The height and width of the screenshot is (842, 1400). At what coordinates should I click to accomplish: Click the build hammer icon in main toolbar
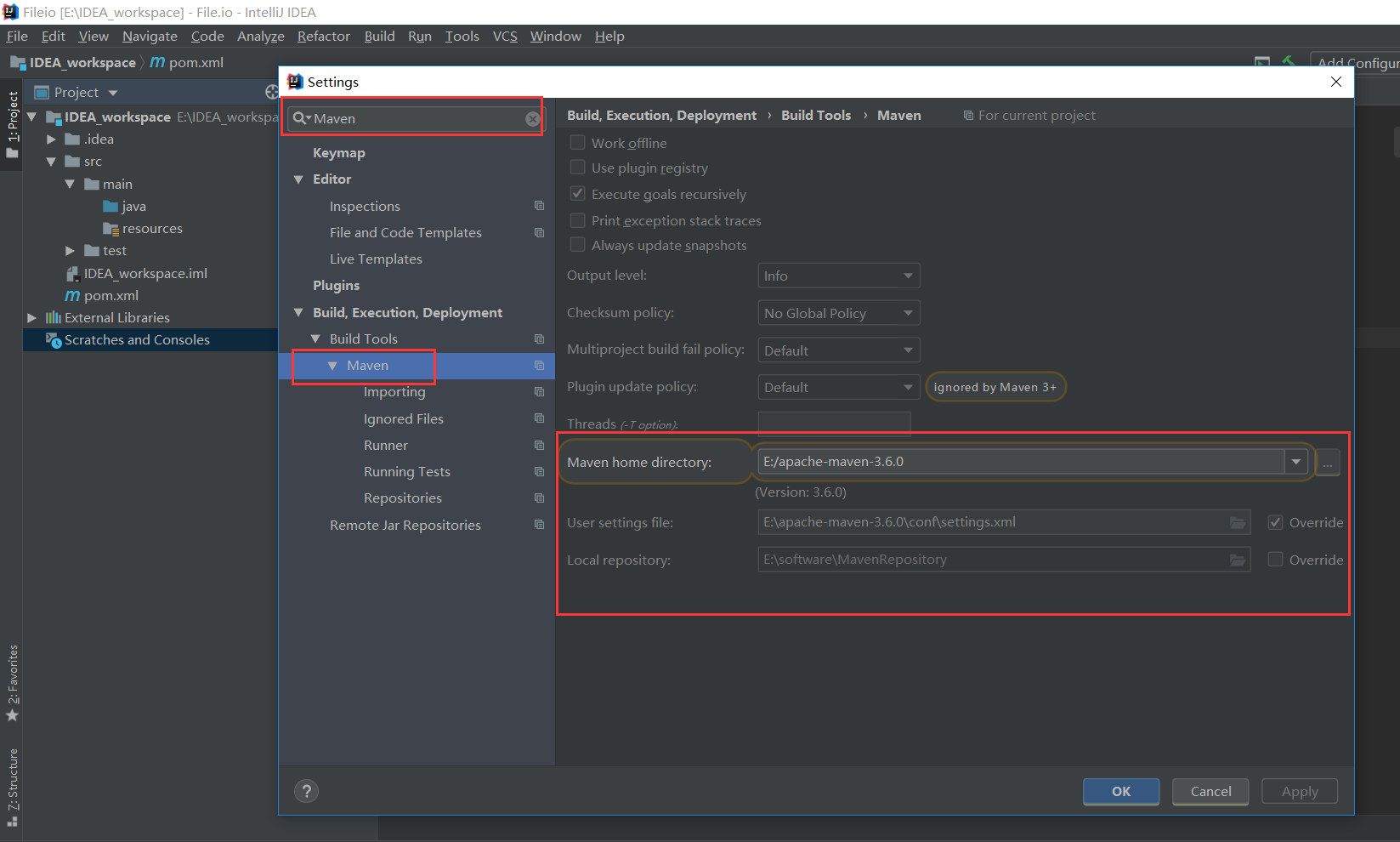pyautogui.click(x=1289, y=62)
